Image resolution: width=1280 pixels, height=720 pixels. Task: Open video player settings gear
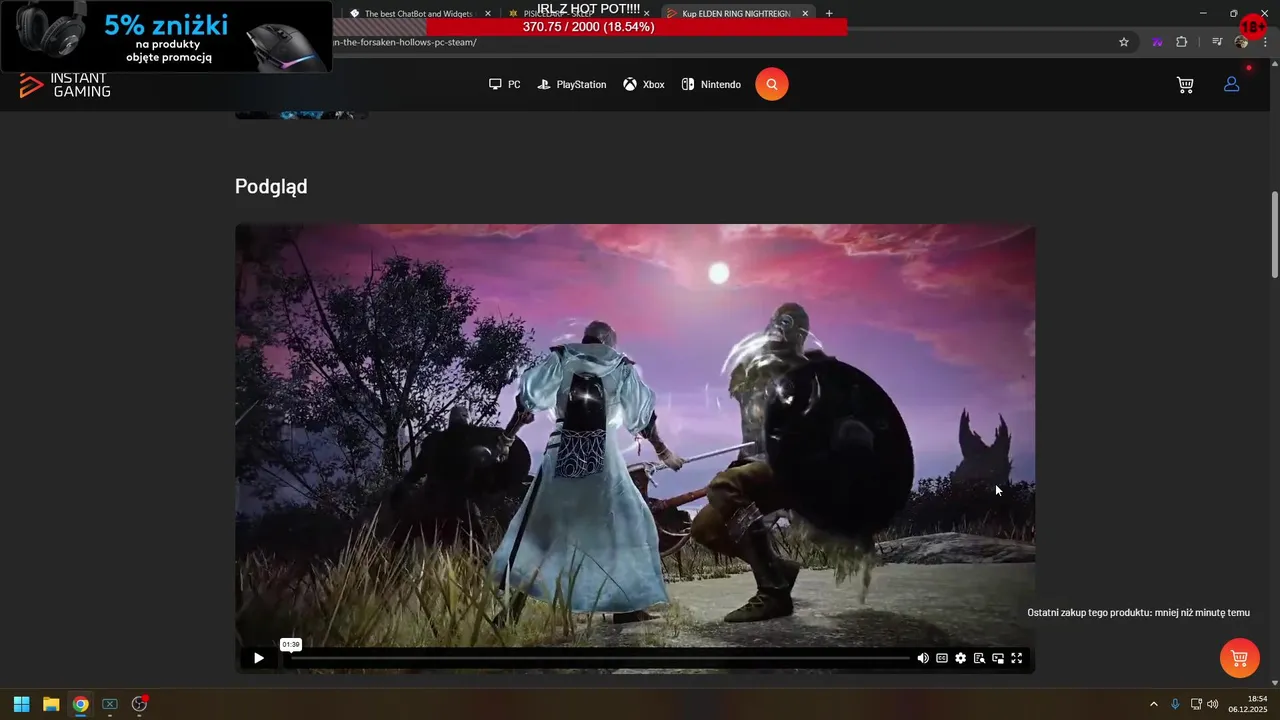point(961,658)
